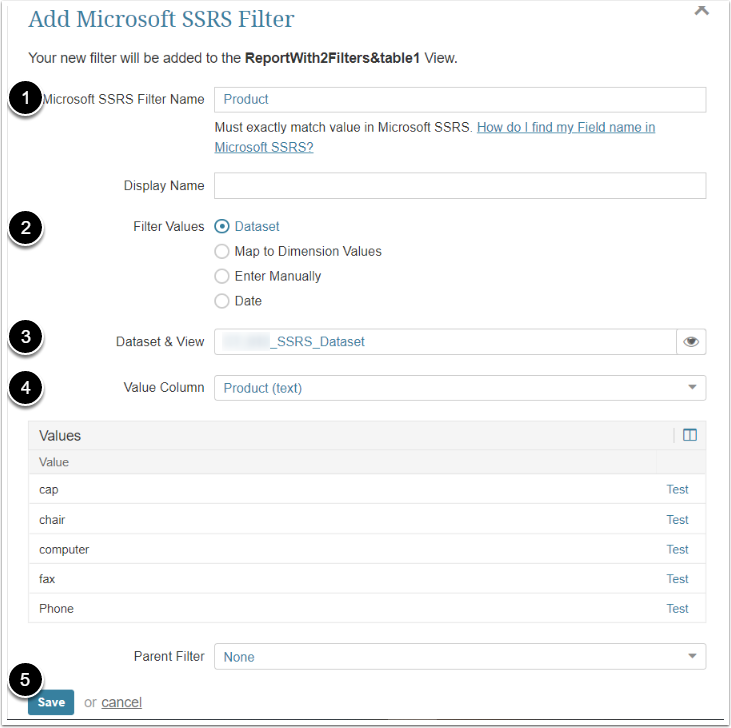Open the Microsoft SSRS Field name help link
The height and width of the screenshot is (728, 731).
coord(565,128)
